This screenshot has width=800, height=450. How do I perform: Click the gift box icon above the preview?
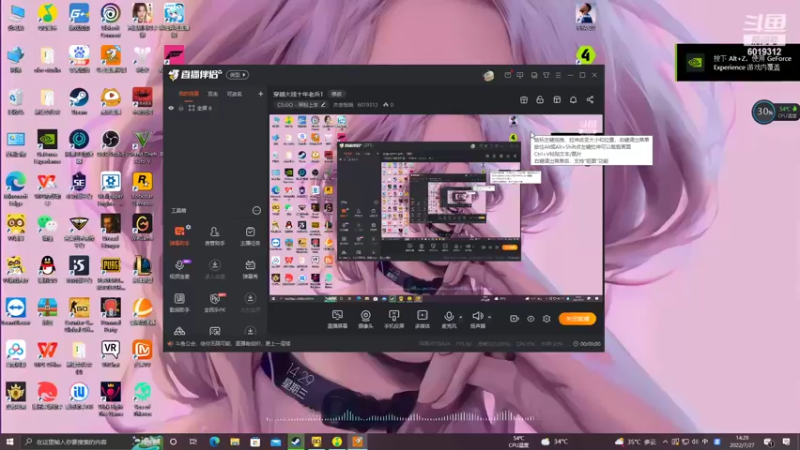(x=524, y=100)
